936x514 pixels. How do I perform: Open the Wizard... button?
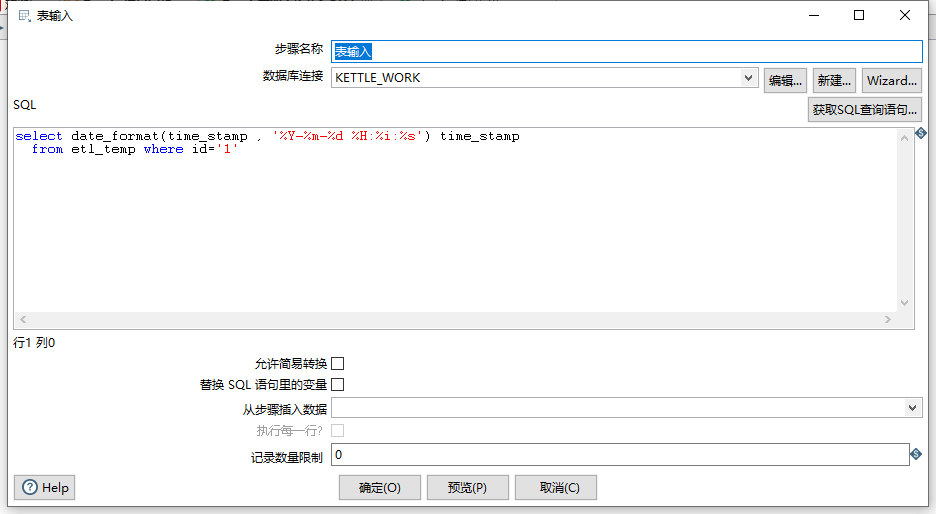coord(892,81)
